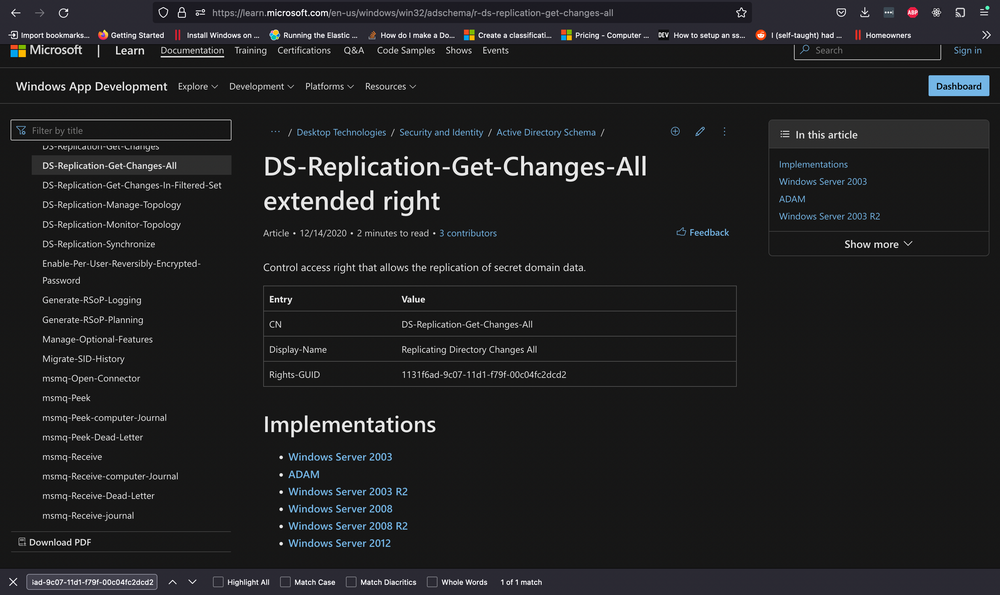Viewport: 1000px width, 595px height.
Task: Enable the Highlight All checkbox
Action: coord(219,582)
